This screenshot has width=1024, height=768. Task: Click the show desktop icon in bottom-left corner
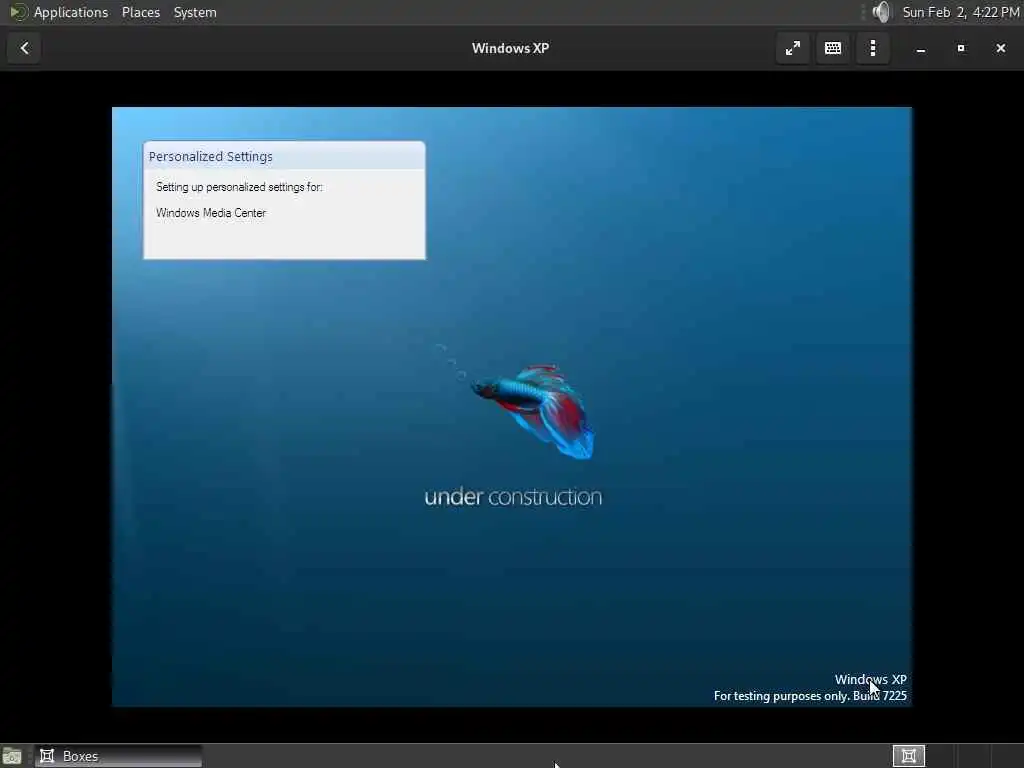(x=12, y=756)
